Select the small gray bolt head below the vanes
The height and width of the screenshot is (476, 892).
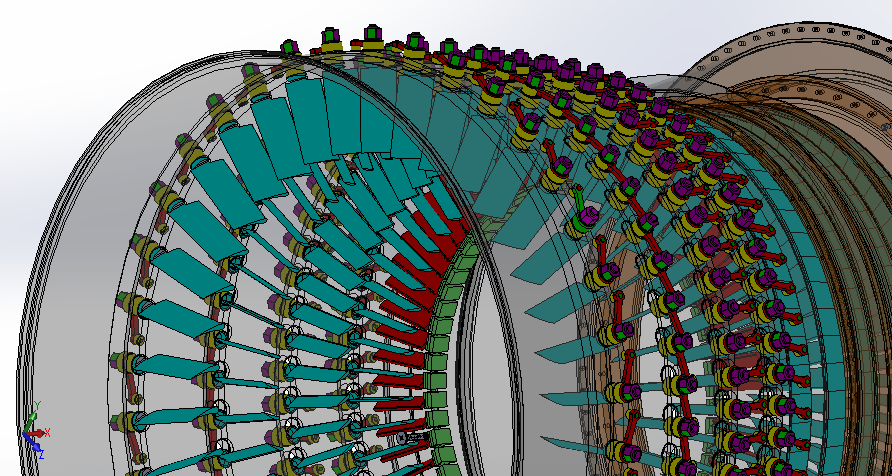click(x=402, y=438)
